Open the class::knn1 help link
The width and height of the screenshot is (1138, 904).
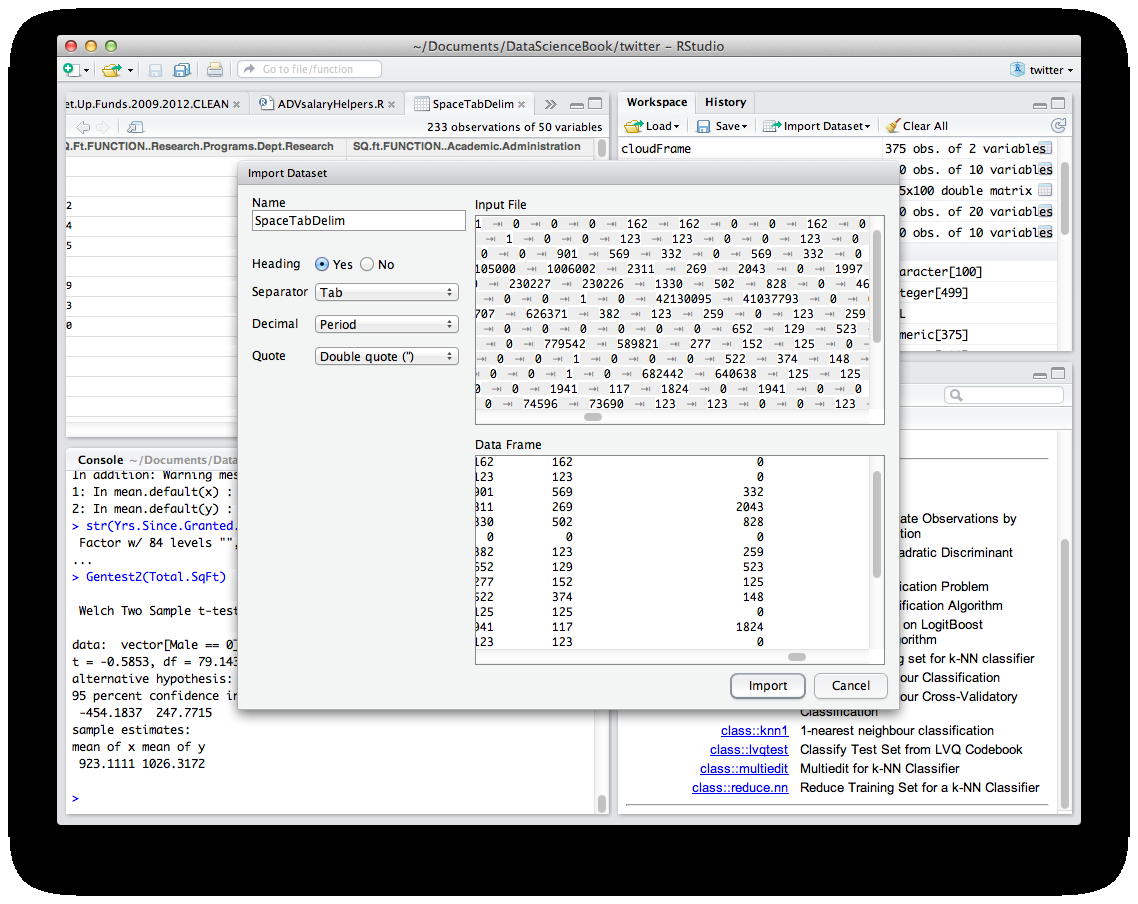coord(754,731)
